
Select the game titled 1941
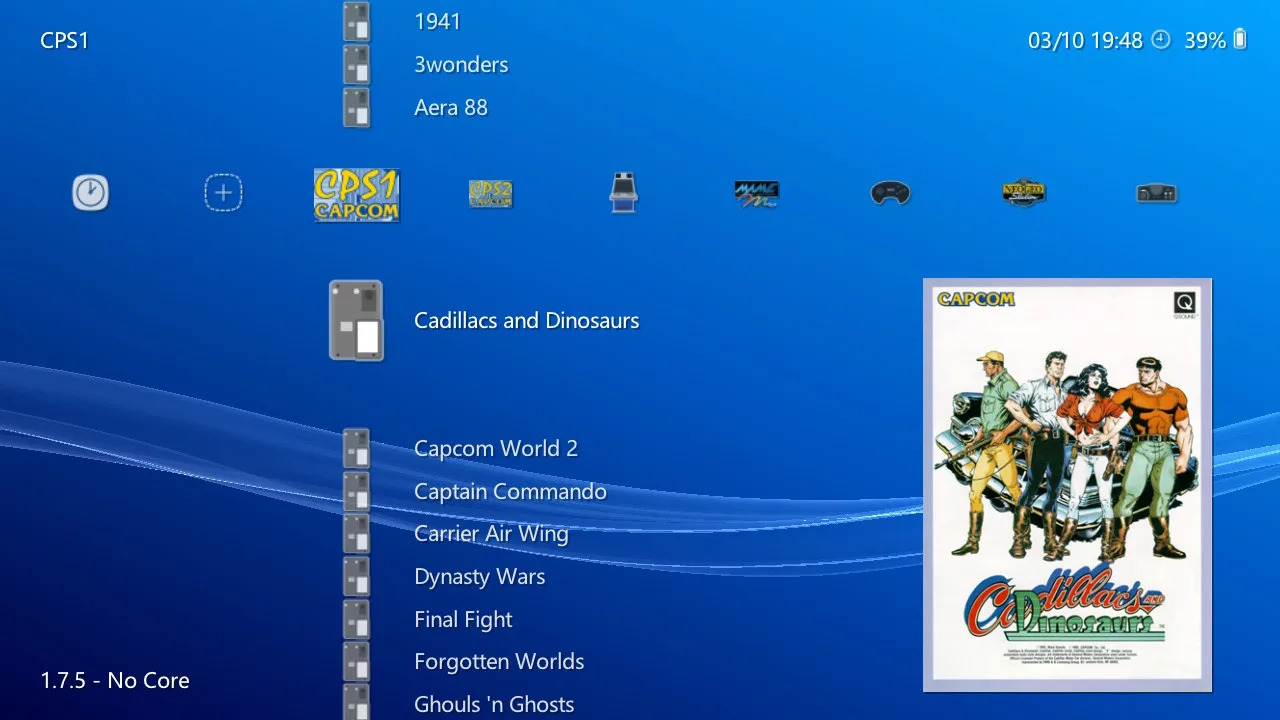click(x=438, y=21)
